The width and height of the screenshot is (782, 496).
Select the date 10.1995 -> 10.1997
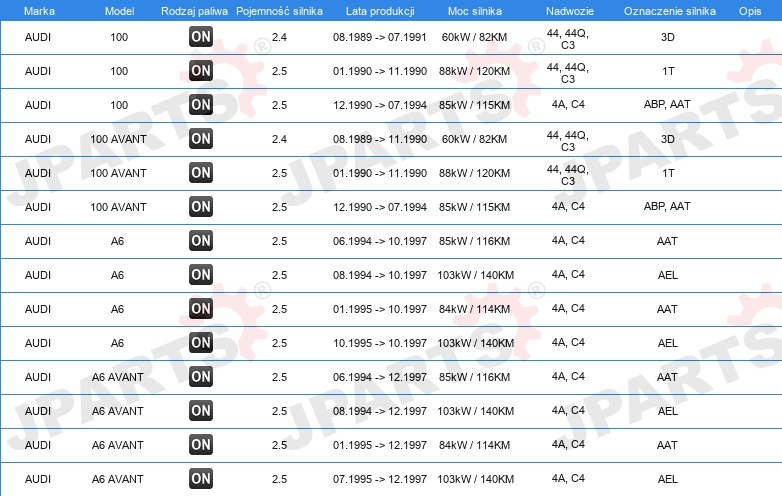380,343
